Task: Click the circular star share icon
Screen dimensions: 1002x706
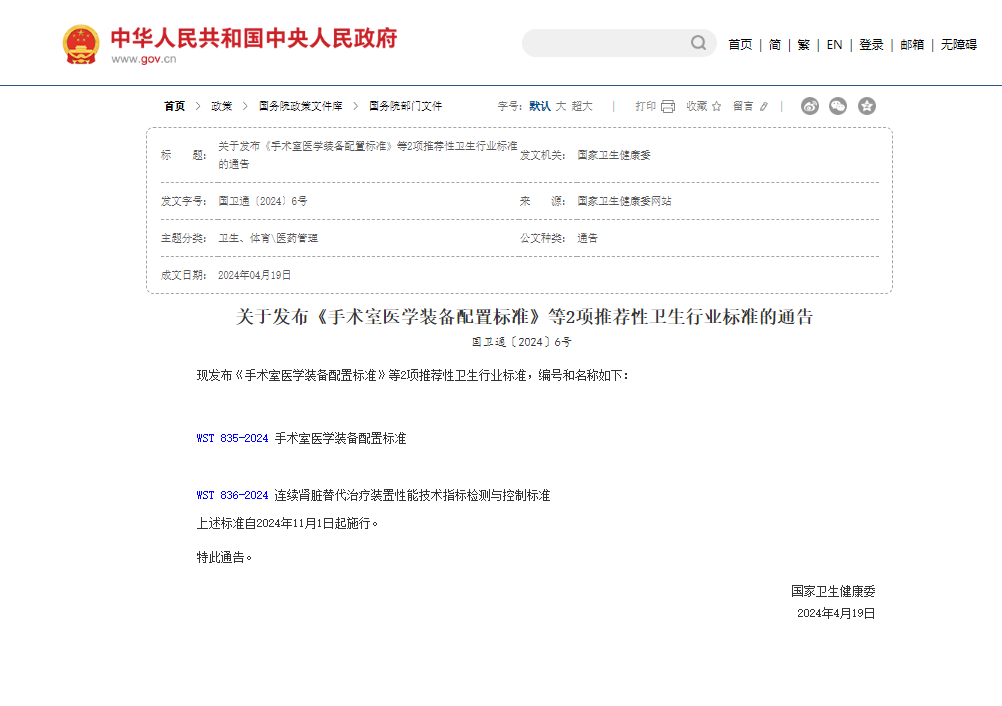Action: 866,106
